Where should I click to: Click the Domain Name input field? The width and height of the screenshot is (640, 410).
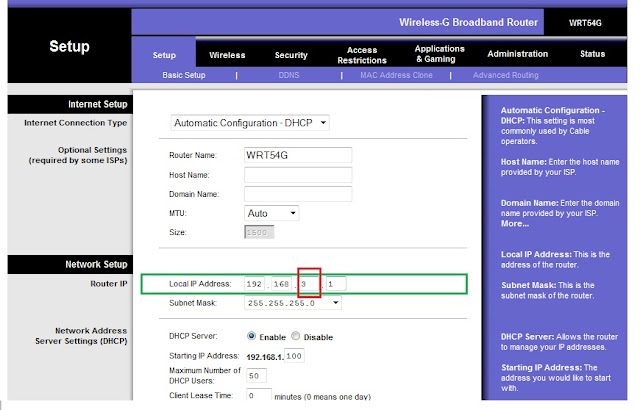(x=298, y=194)
